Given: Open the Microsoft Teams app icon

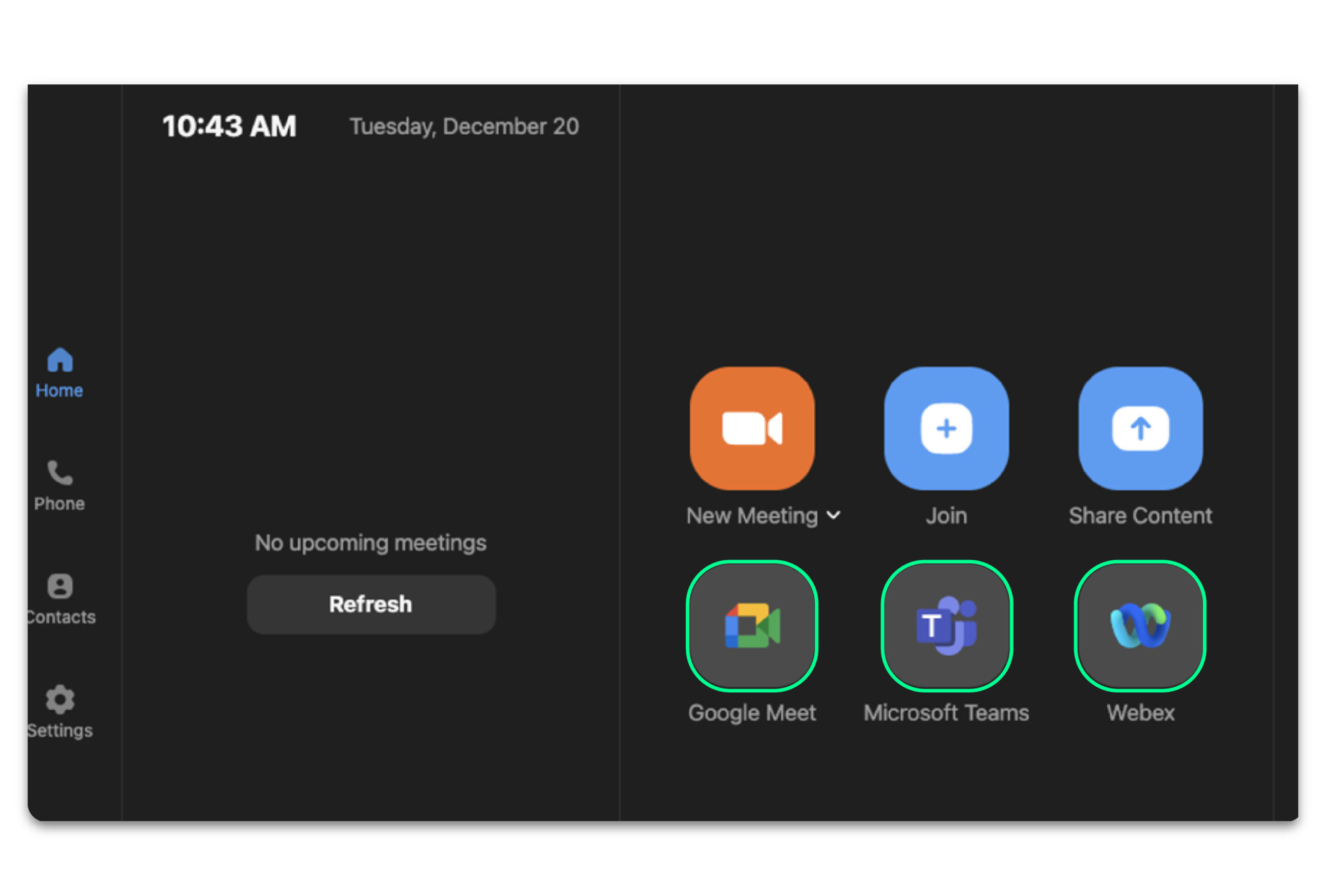Looking at the screenshot, I should [946, 626].
